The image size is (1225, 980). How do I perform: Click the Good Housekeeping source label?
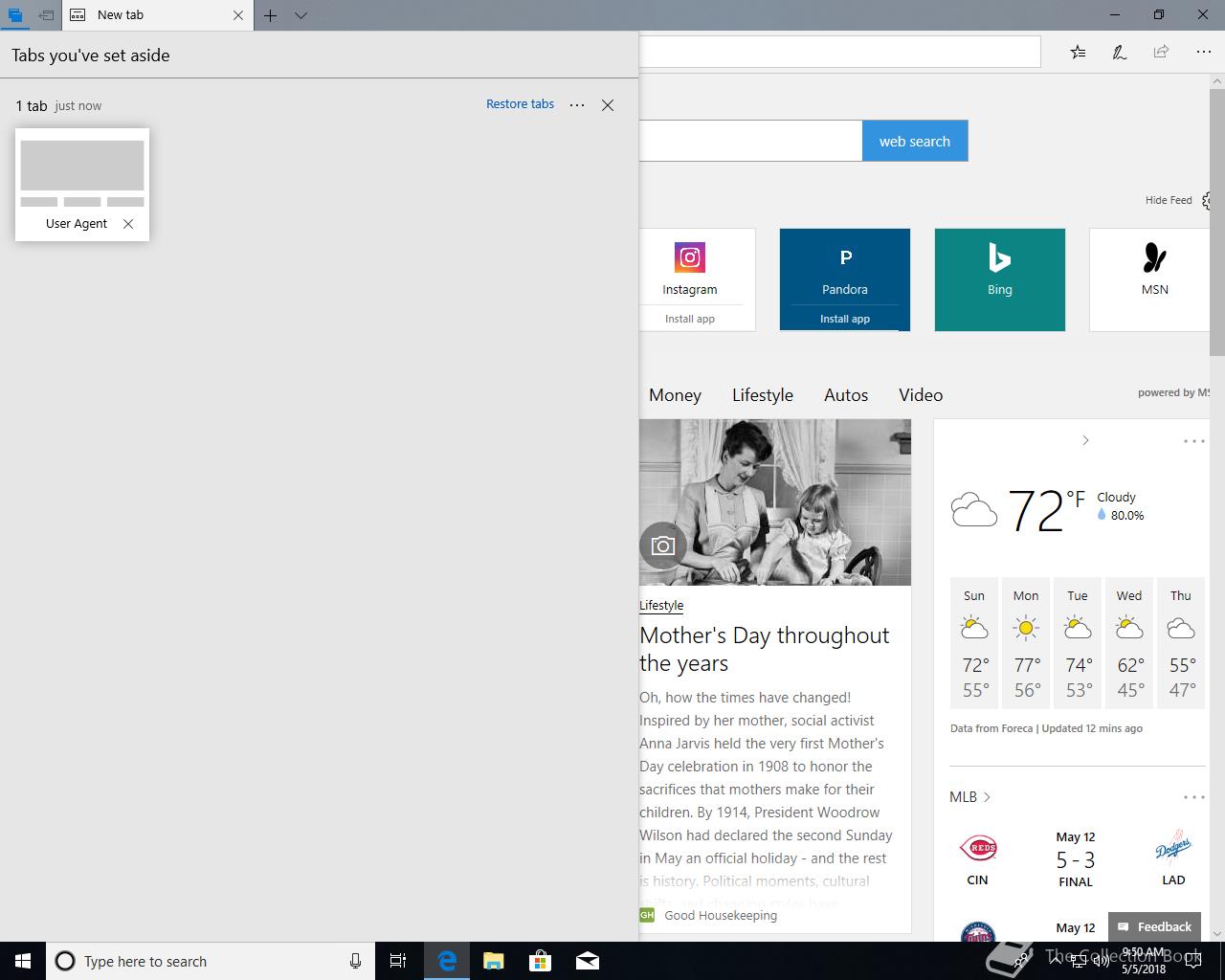[x=720, y=915]
